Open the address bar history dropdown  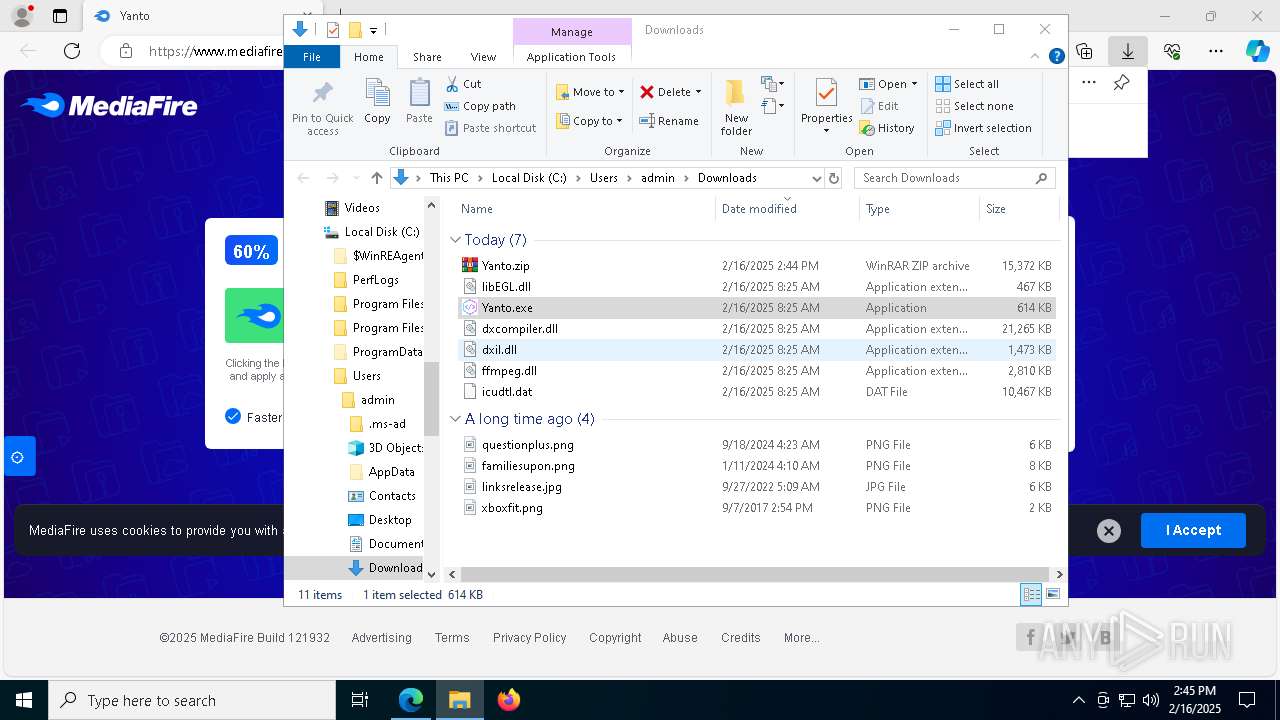click(816, 178)
